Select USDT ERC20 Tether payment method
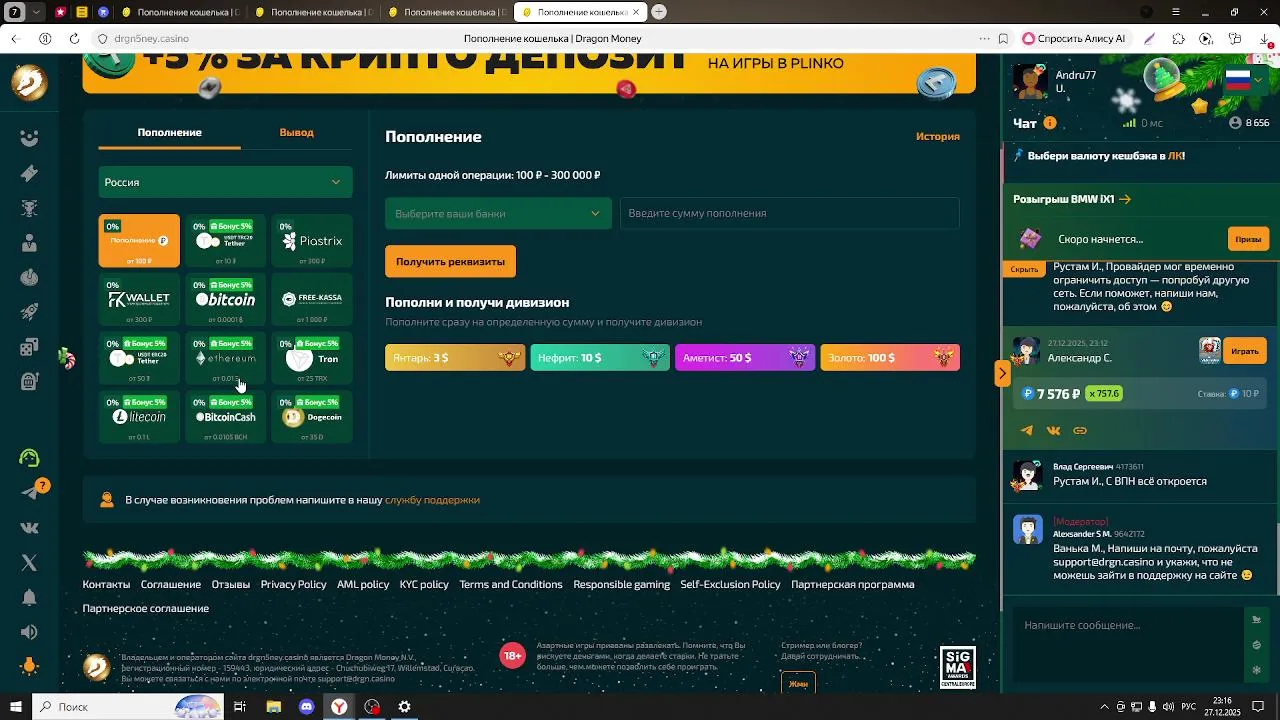1280x720 pixels. click(139, 358)
